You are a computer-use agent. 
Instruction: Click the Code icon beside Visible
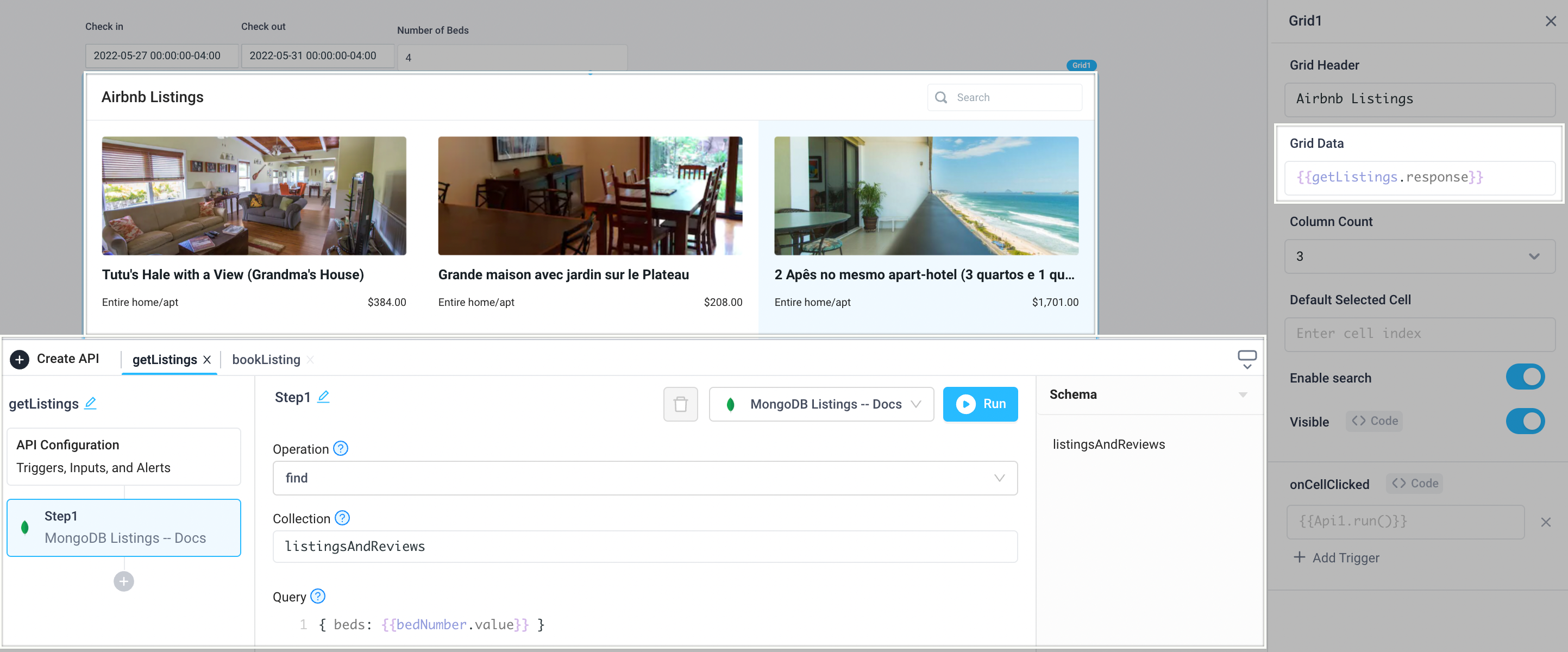(1374, 421)
